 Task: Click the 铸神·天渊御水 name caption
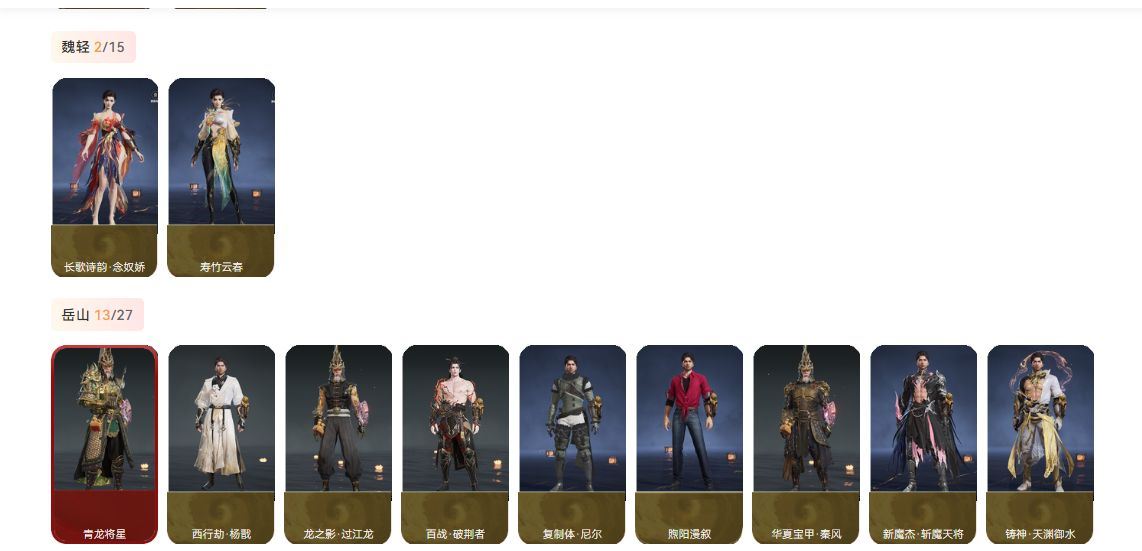[x=1040, y=534]
